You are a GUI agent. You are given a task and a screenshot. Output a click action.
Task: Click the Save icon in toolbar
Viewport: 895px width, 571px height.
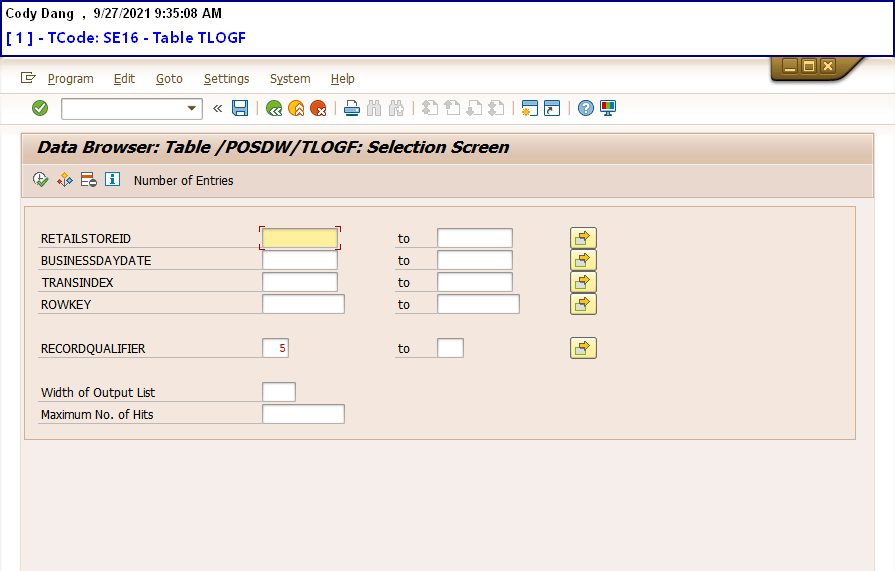coord(240,108)
